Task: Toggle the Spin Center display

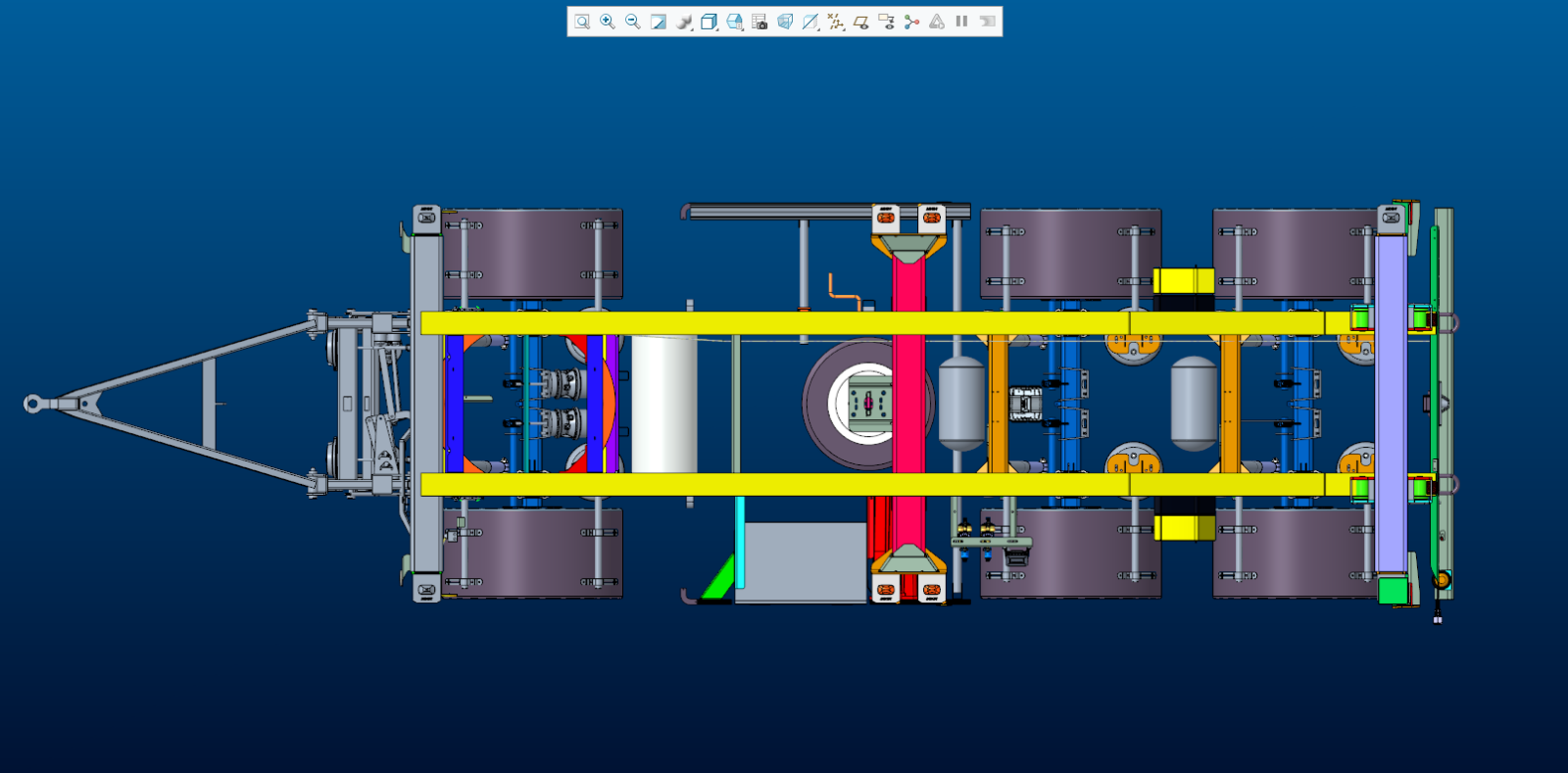Action: point(911,22)
